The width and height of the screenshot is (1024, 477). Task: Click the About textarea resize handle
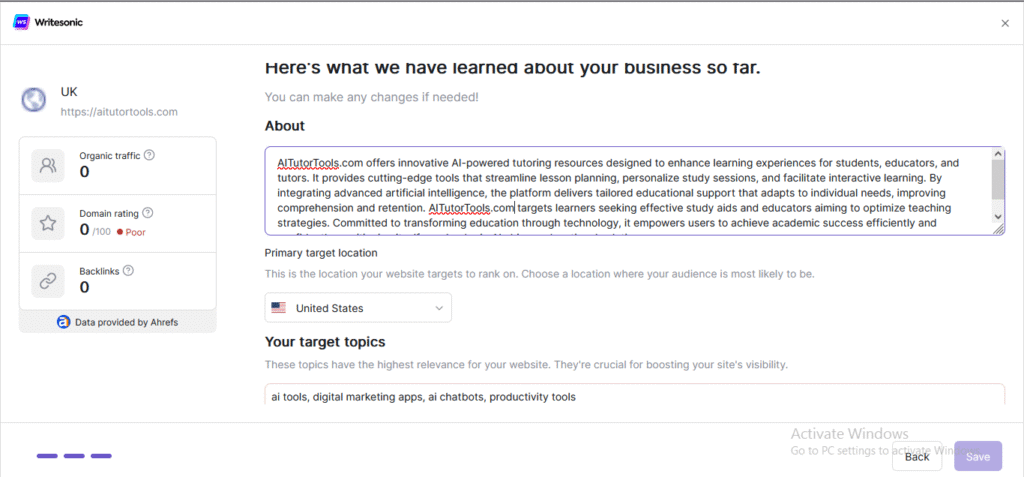coord(999,229)
